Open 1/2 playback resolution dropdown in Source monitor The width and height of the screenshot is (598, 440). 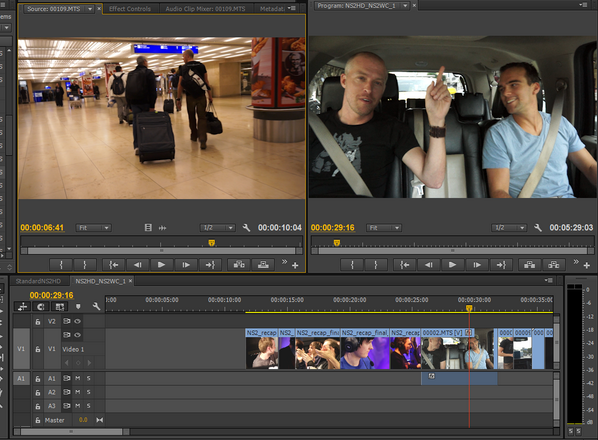217,228
